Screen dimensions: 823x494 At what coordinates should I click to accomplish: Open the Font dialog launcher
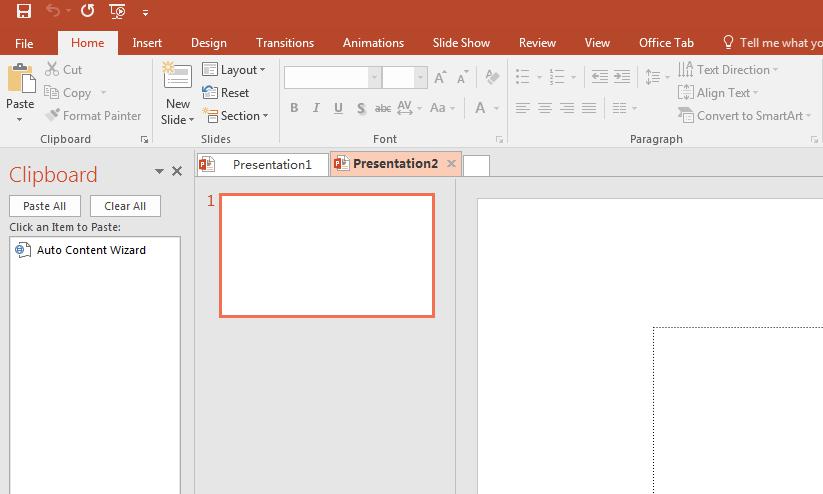[500, 140]
